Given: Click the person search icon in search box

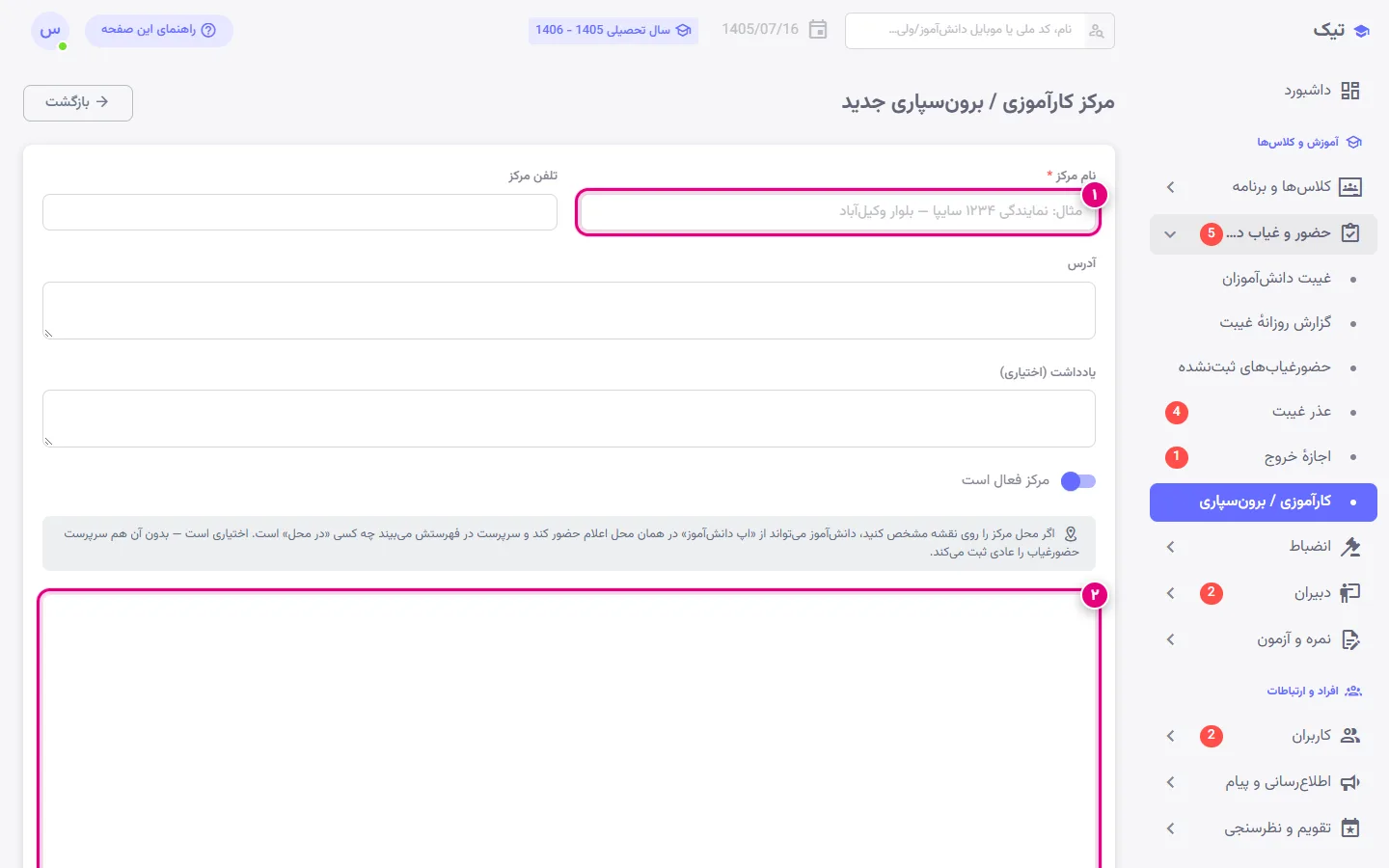Looking at the screenshot, I should (1097, 31).
